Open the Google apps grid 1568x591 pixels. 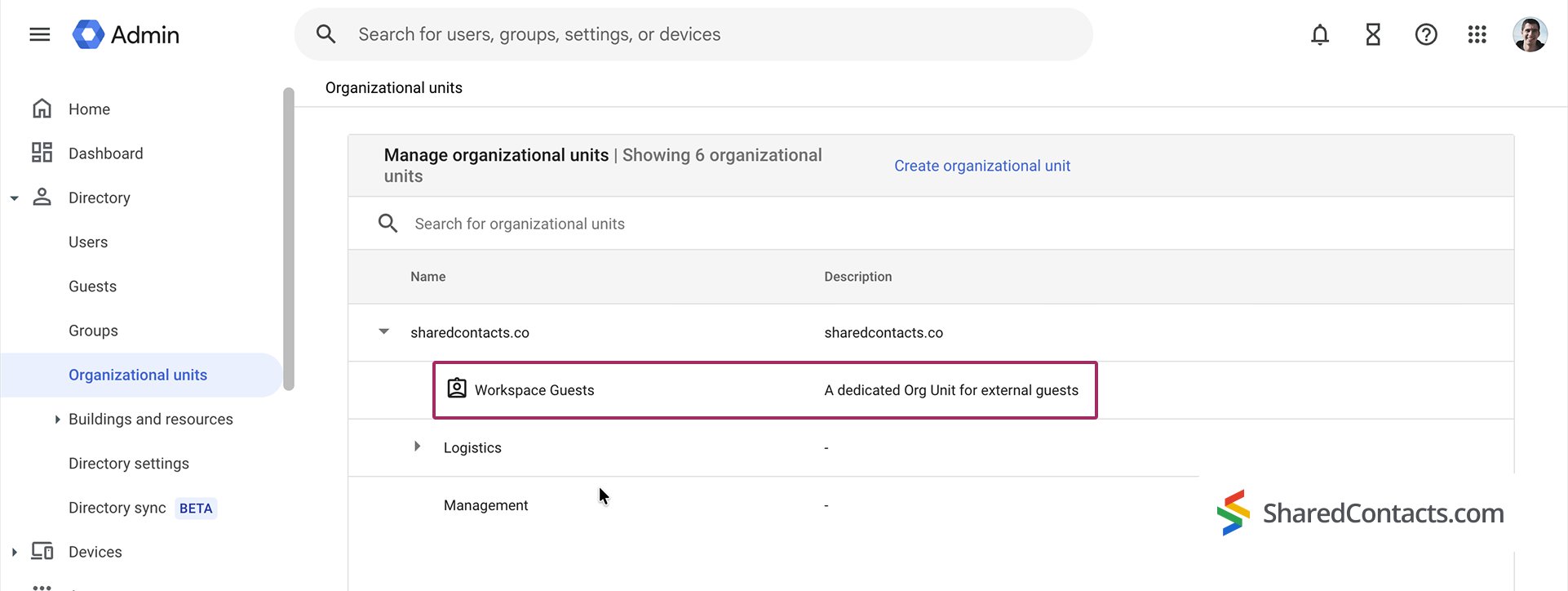(1477, 34)
